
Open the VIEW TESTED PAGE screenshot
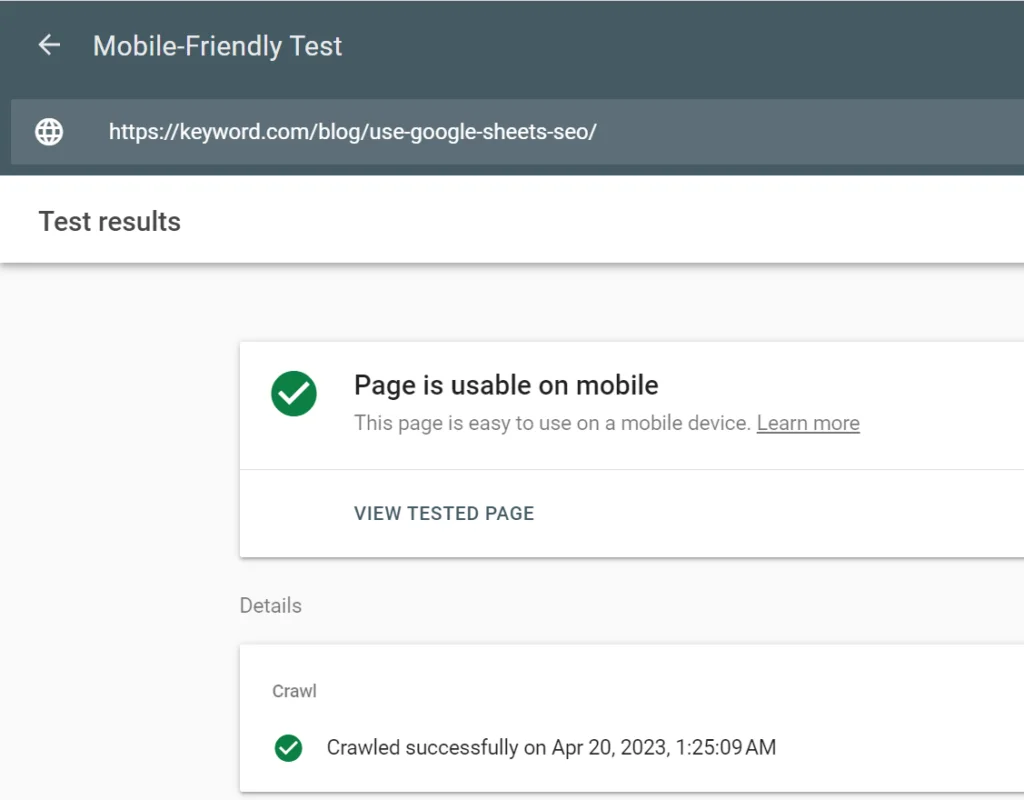[x=443, y=513]
